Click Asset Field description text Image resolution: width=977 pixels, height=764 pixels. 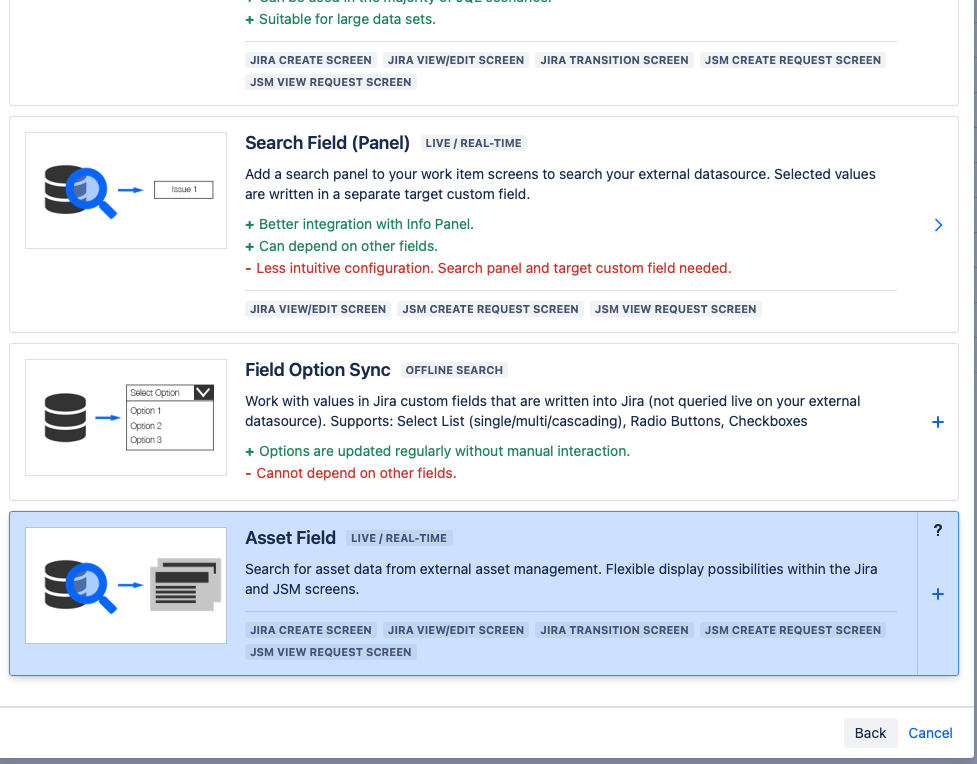tap(561, 579)
